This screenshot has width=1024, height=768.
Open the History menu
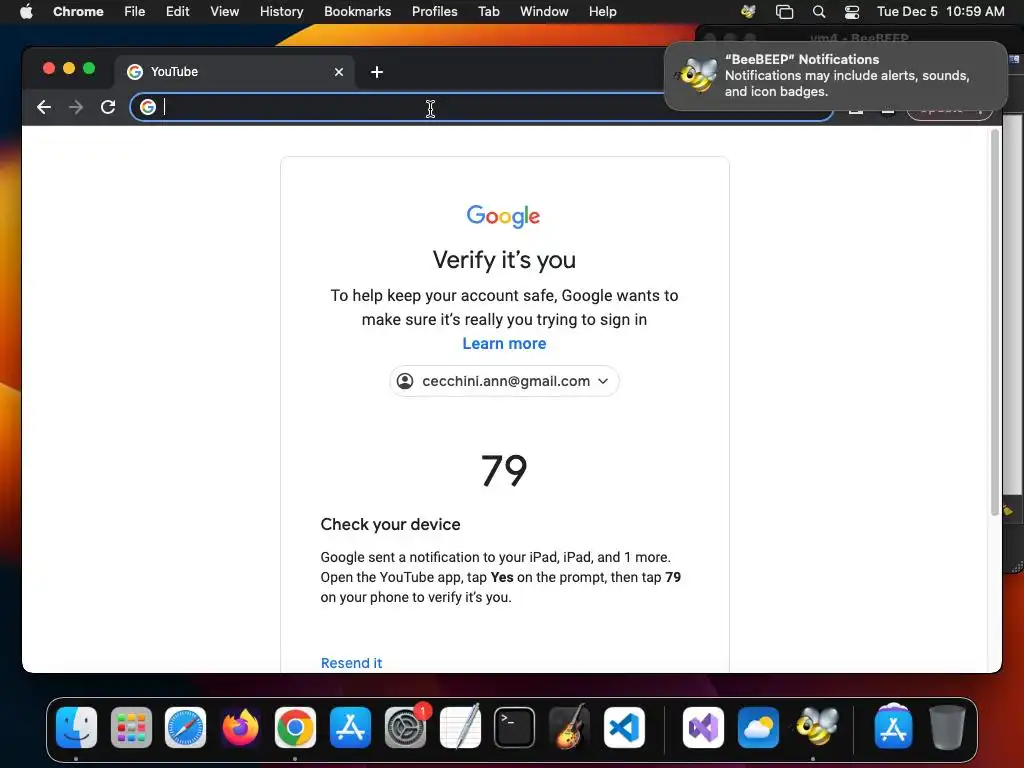(x=281, y=11)
